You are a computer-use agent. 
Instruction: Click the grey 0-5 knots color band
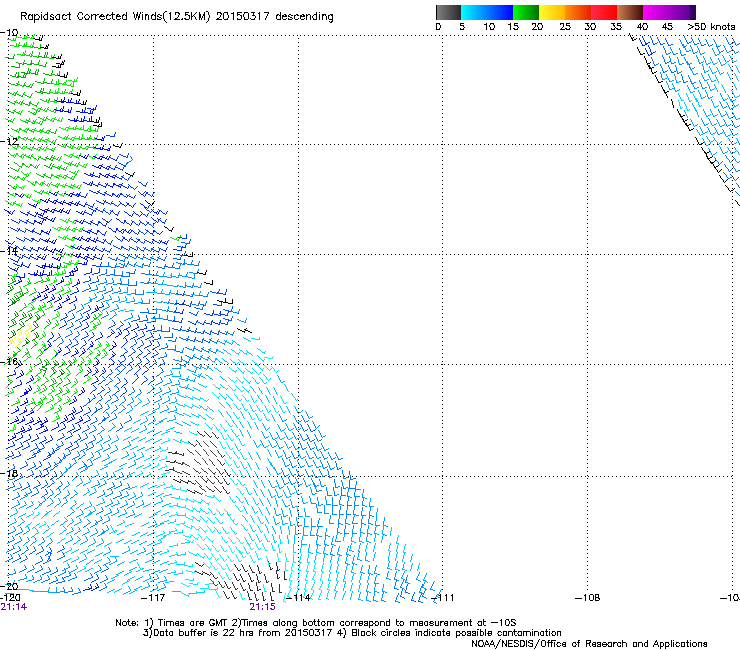pos(448,12)
